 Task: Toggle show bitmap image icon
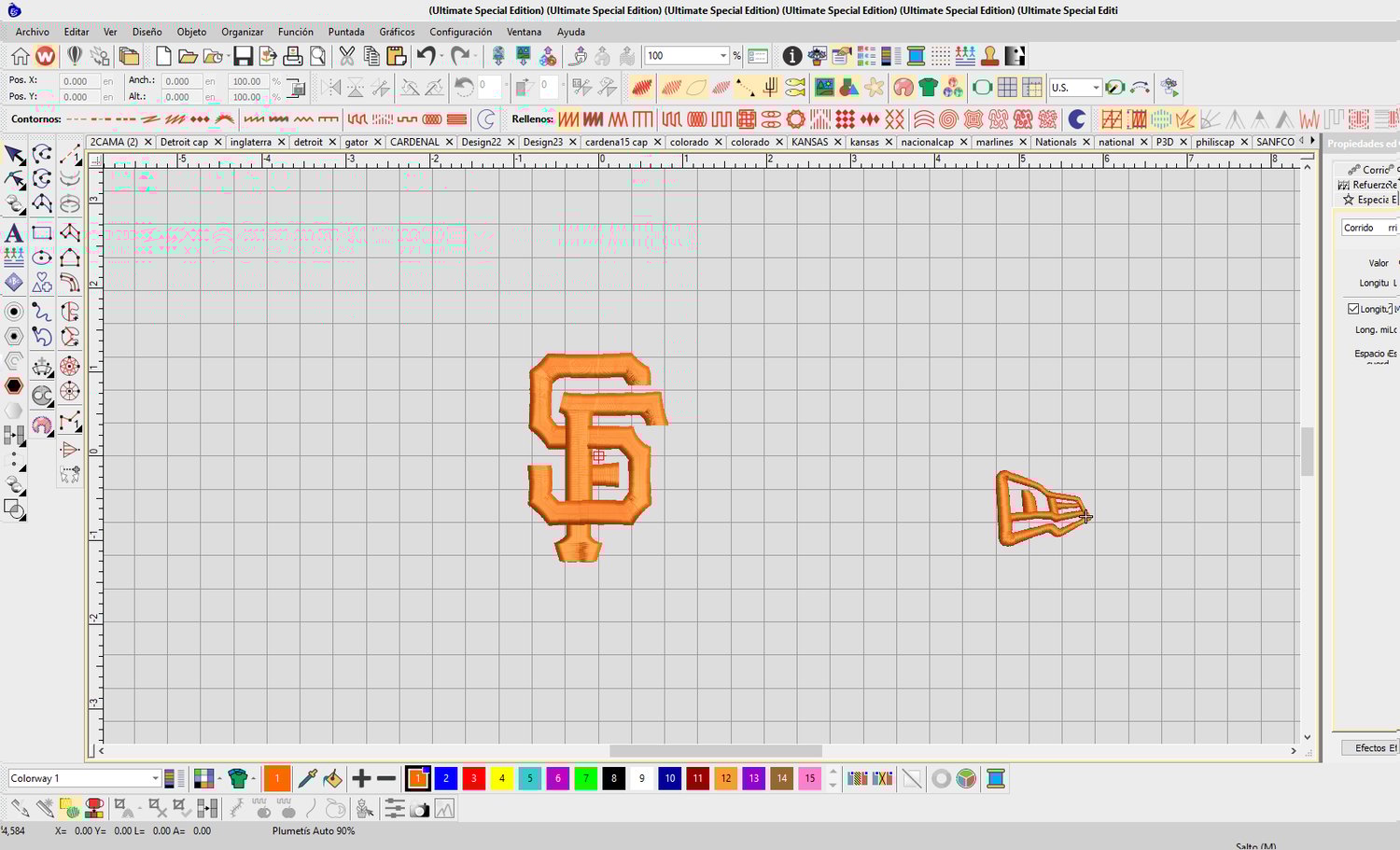pyautogui.click(x=824, y=88)
